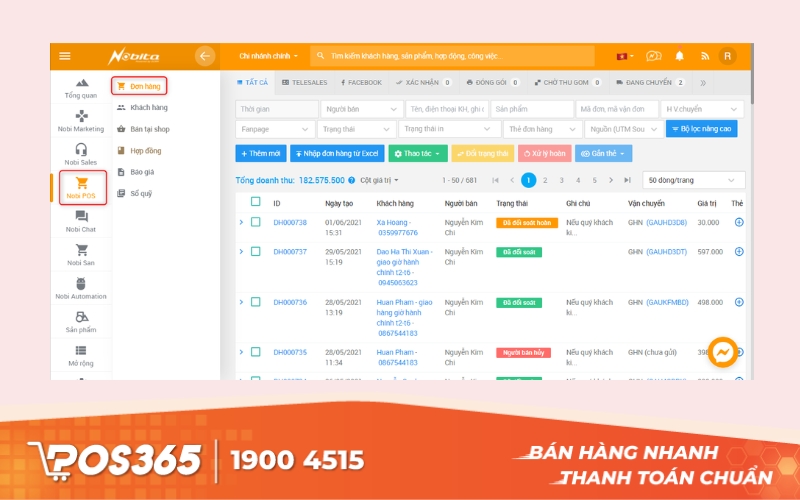Switch to the XÁC NHẬN tab
This screenshot has height=500, width=800.
coord(423,83)
